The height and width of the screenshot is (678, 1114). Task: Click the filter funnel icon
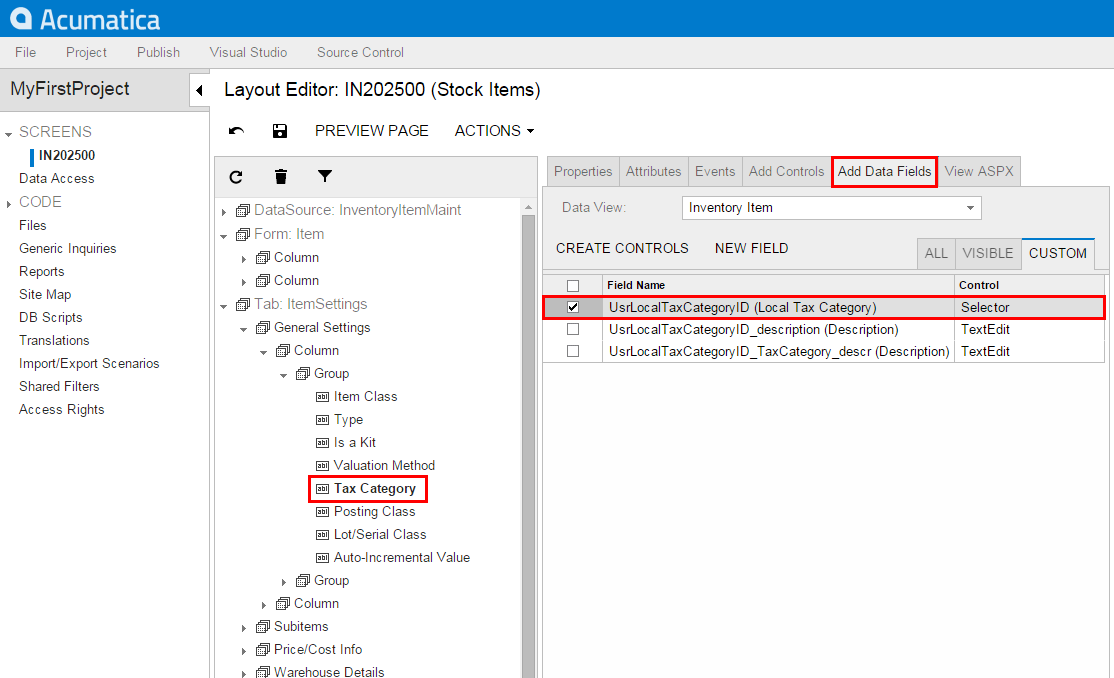click(325, 177)
